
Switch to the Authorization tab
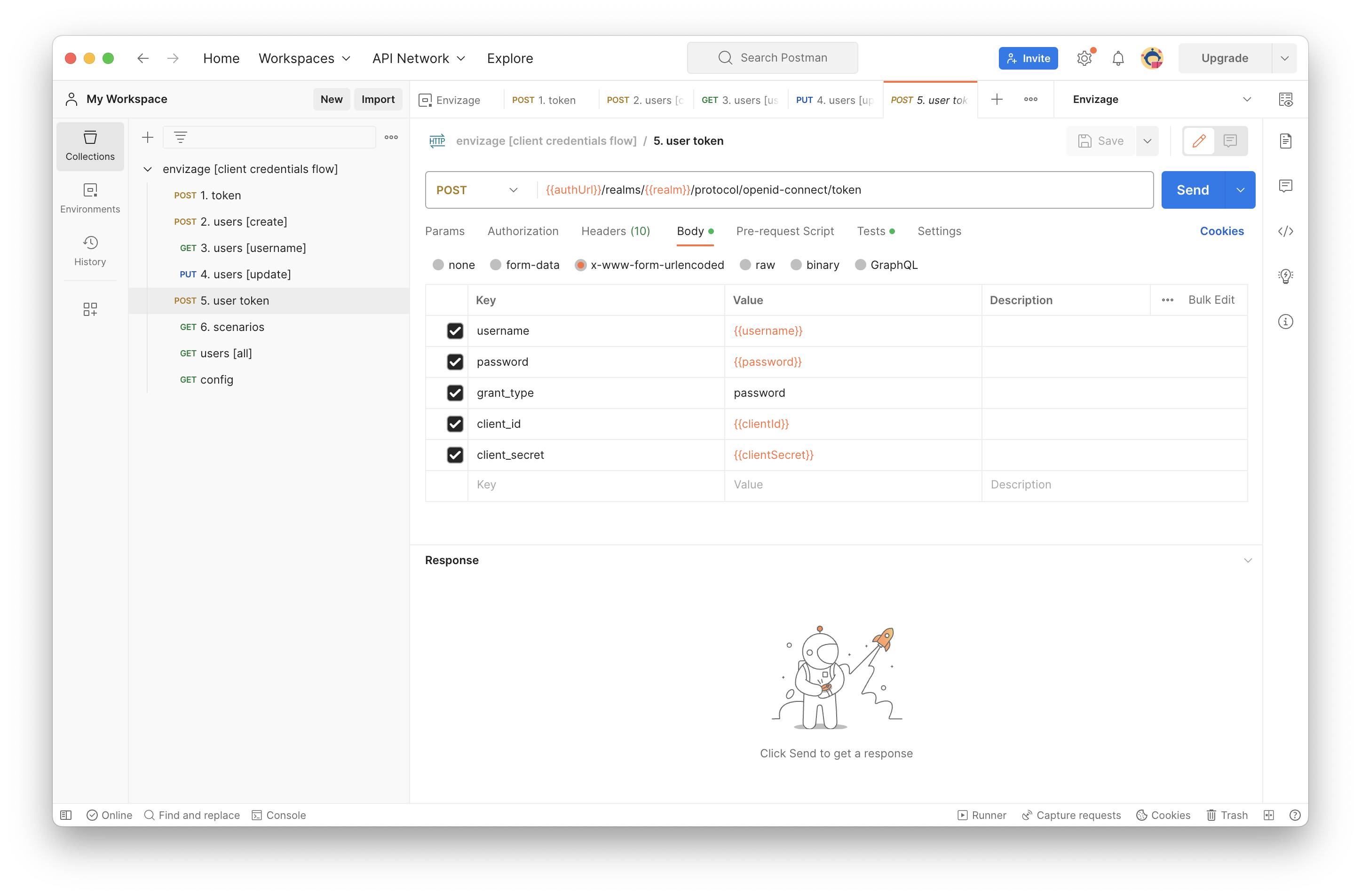point(522,231)
